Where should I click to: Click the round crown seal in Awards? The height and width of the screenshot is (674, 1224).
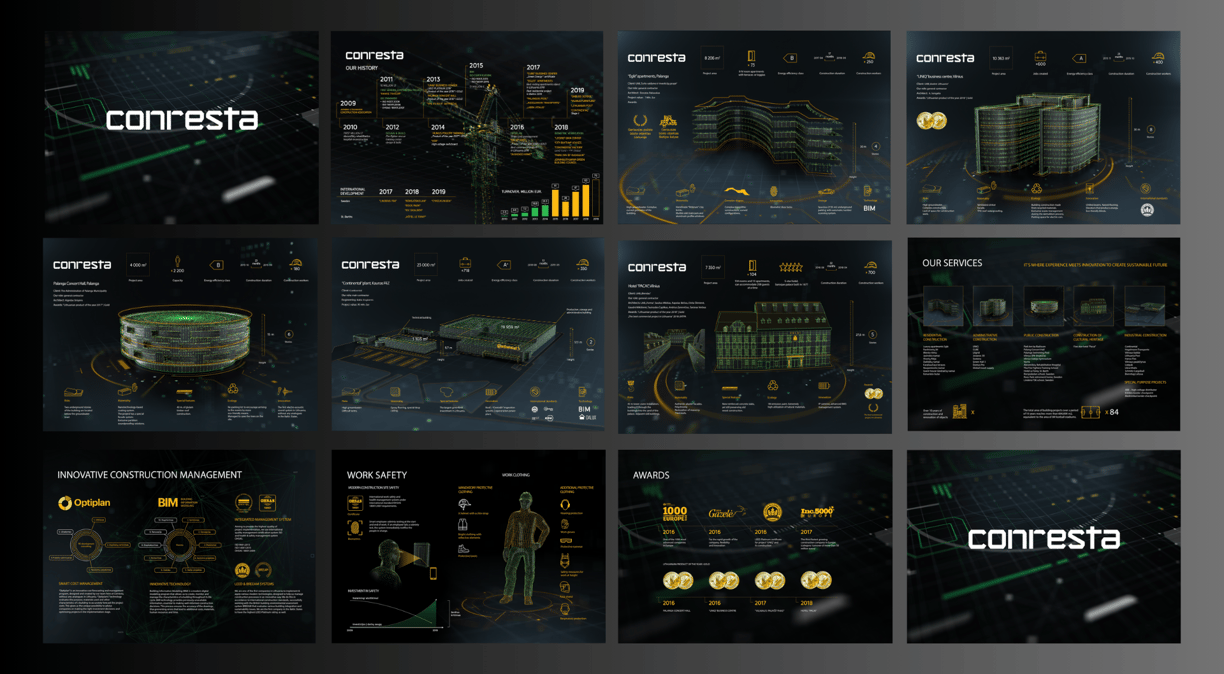[x=772, y=512]
